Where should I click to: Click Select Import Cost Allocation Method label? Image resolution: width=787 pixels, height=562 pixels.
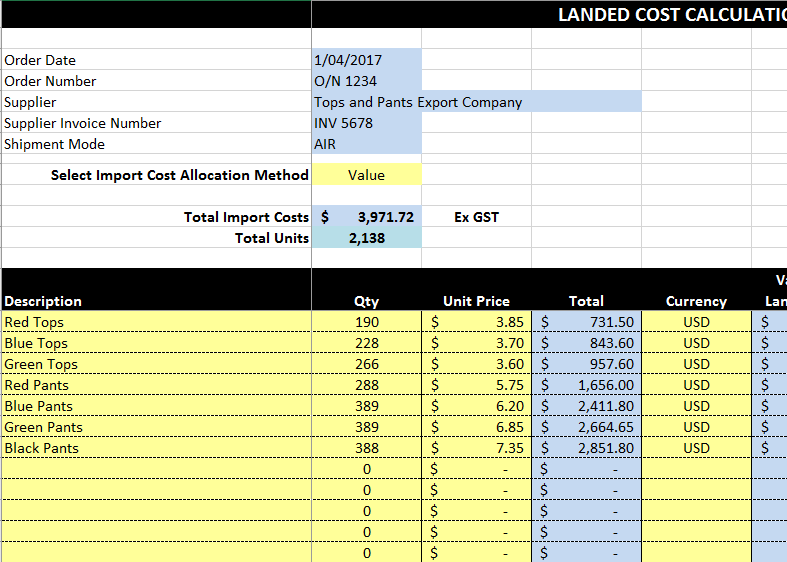click(180, 175)
